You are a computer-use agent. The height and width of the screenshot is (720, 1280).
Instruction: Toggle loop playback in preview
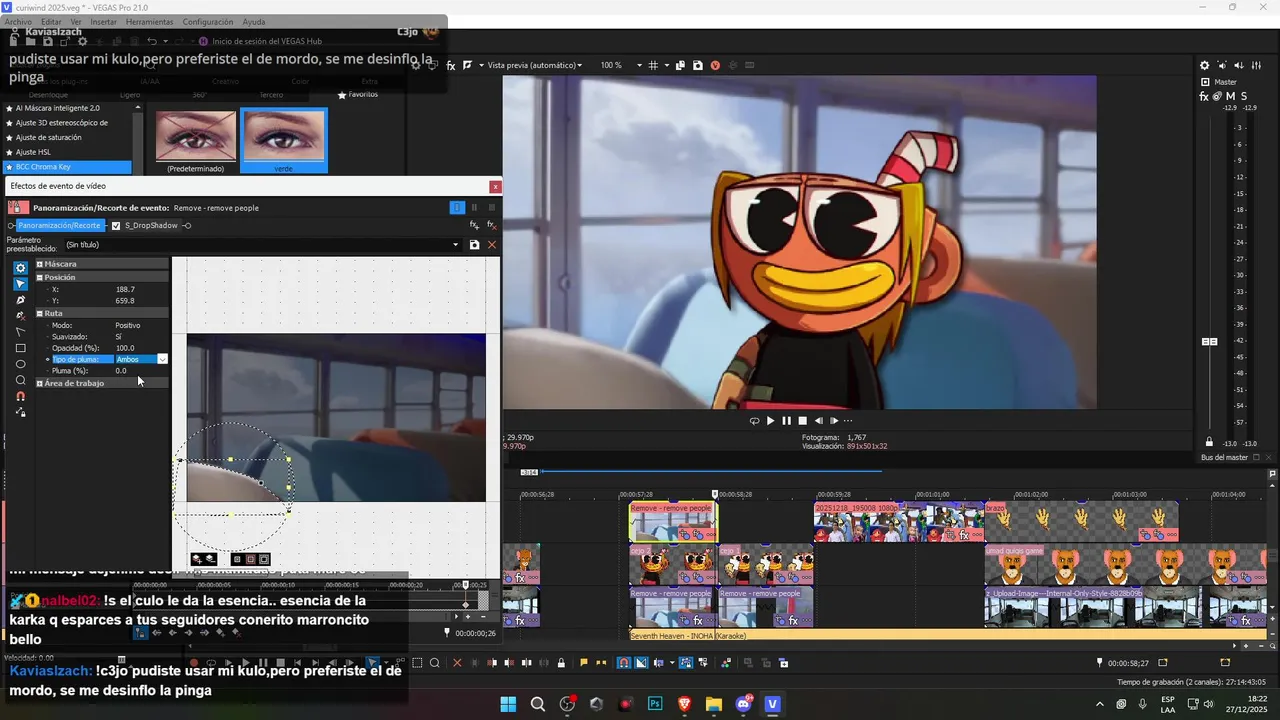[754, 421]
